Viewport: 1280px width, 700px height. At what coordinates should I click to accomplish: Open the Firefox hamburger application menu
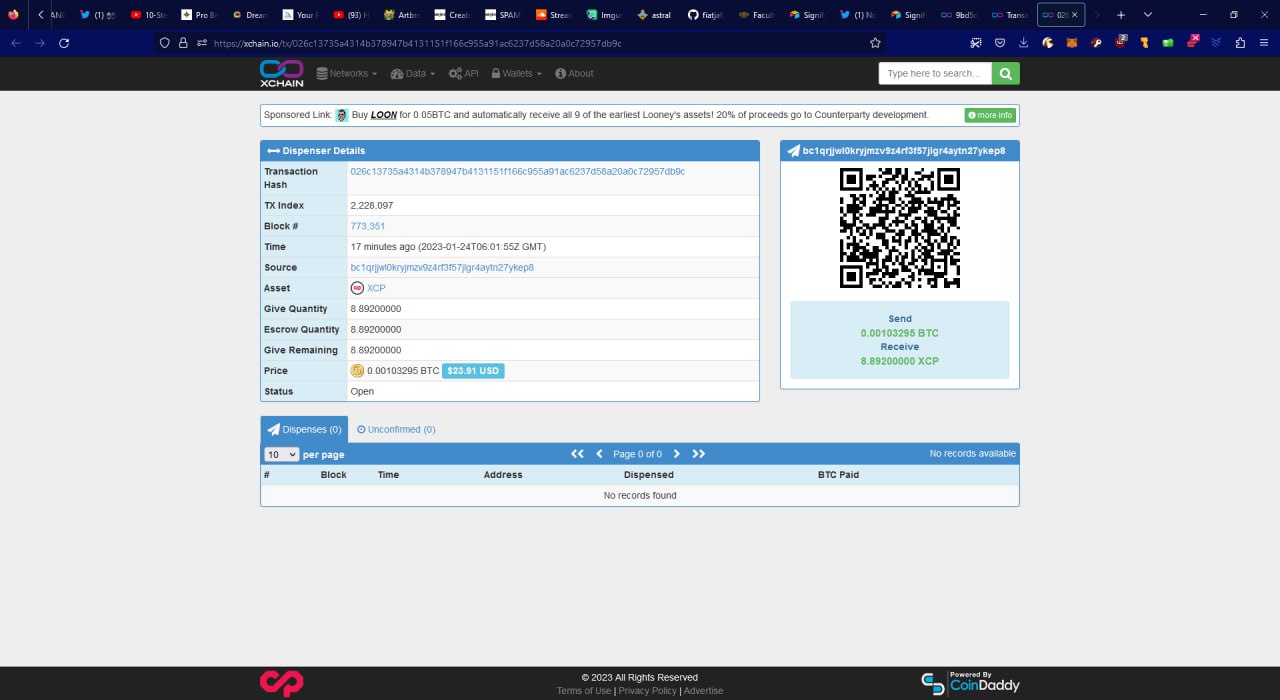pos(1264,43)
